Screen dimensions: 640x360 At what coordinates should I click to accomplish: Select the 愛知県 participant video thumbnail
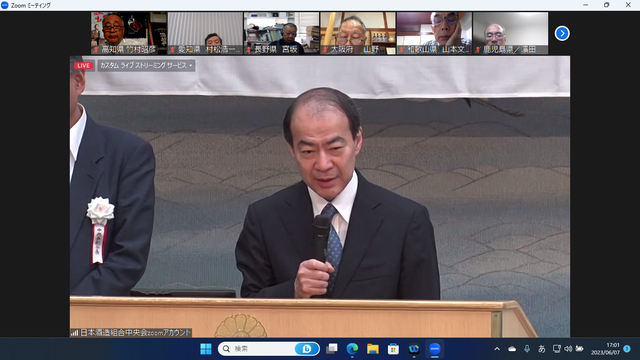pyautogui.click(x=205, y=33)
